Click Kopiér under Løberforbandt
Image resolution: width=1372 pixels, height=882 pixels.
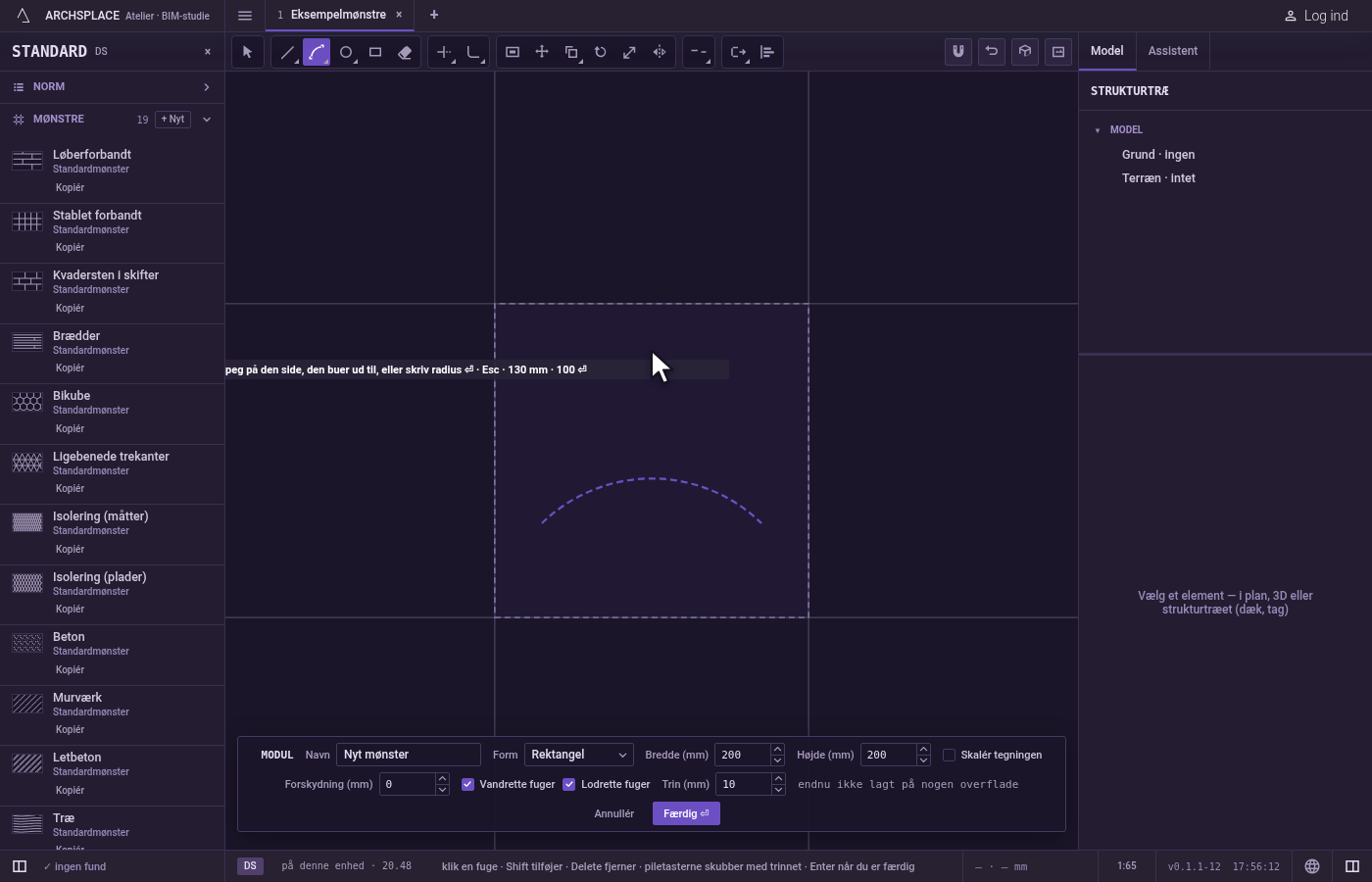pos(70,187)
